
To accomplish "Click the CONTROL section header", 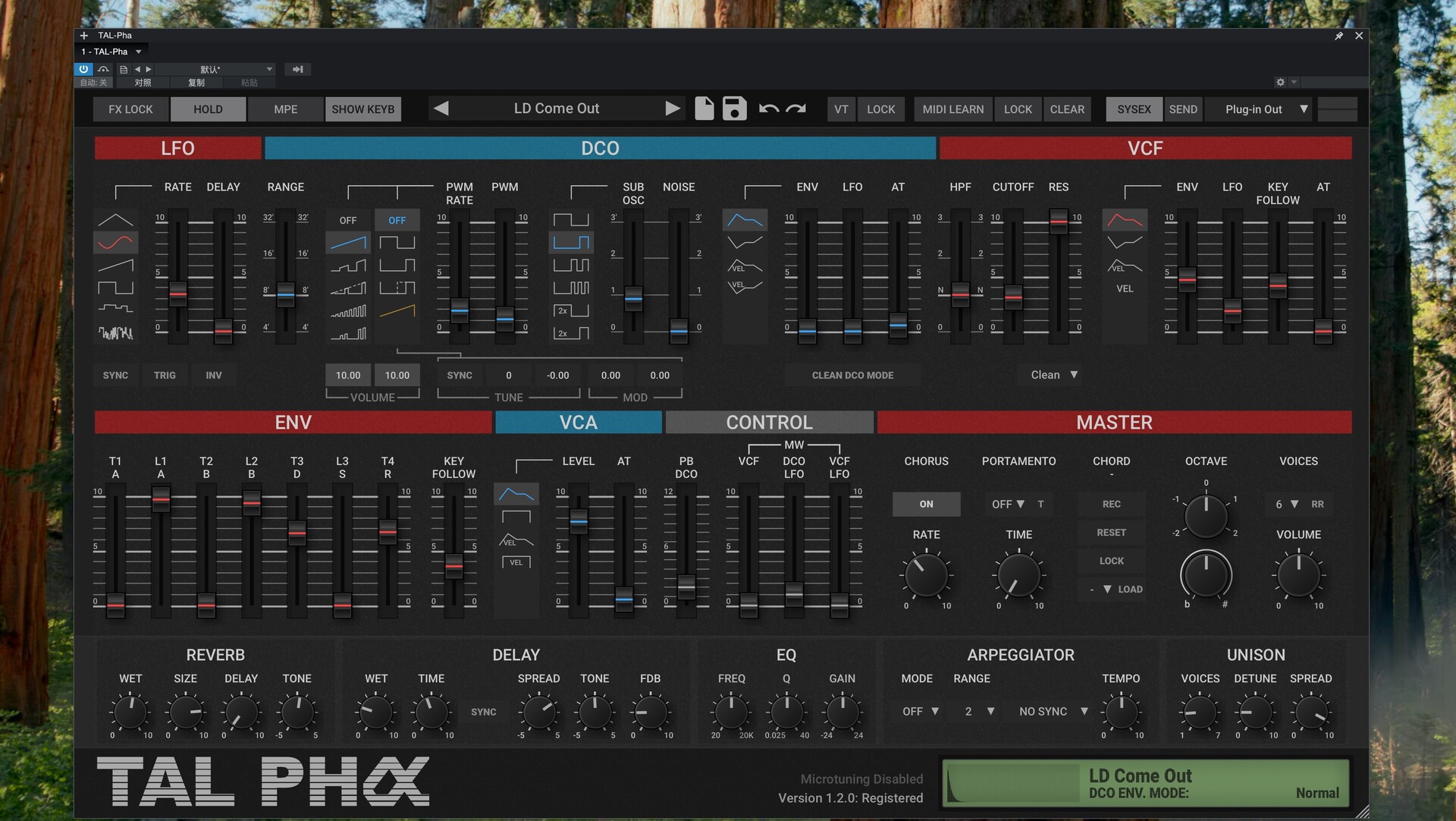I will [x=769, y=423].
